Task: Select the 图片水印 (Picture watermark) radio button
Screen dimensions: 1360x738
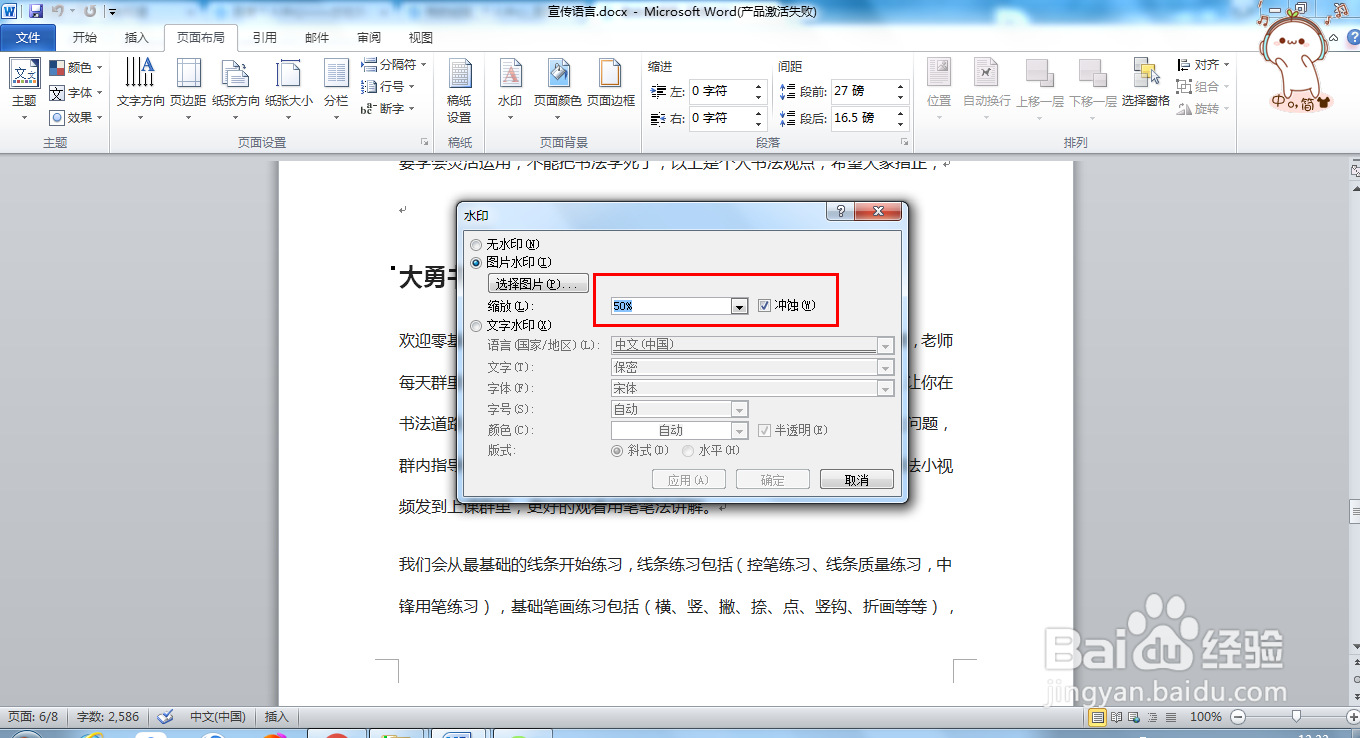Action: click(476, 262)
